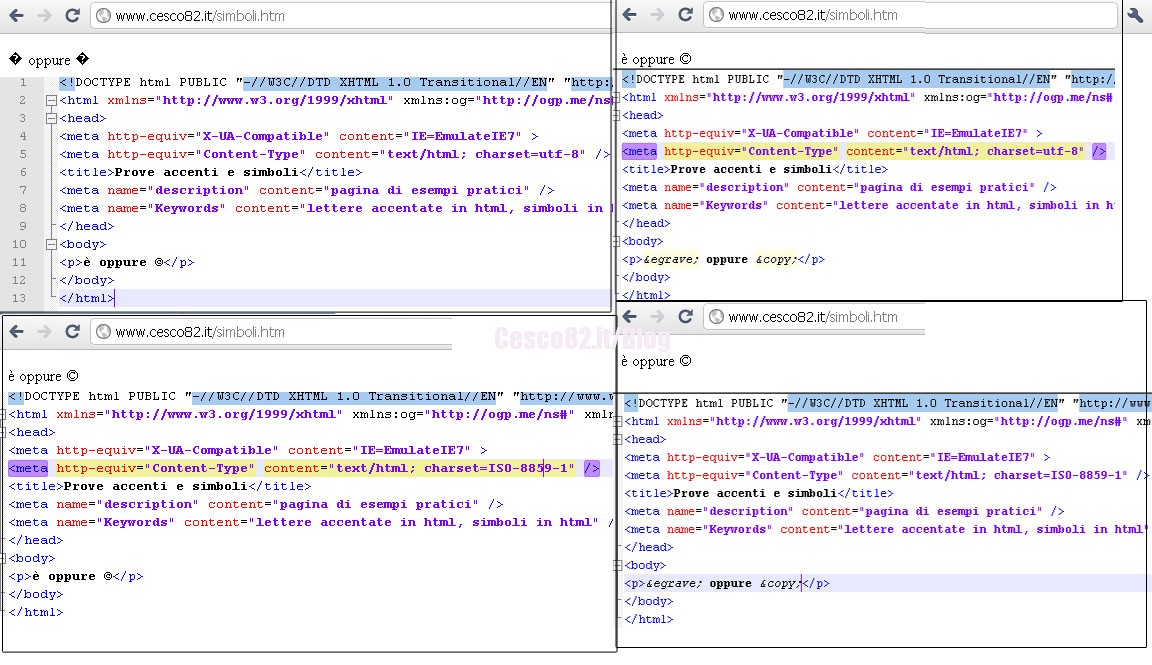
Task: Toggle head fold marker in bottom-right code editor
Action: [618, 439]
